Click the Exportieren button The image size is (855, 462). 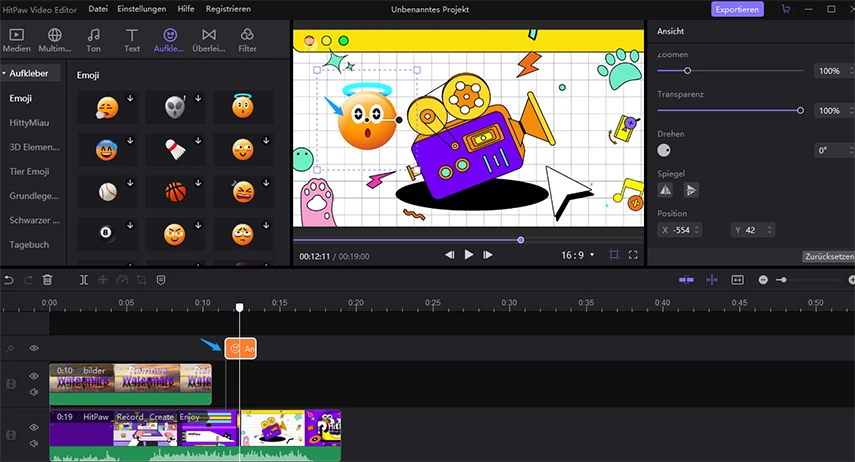737,9
